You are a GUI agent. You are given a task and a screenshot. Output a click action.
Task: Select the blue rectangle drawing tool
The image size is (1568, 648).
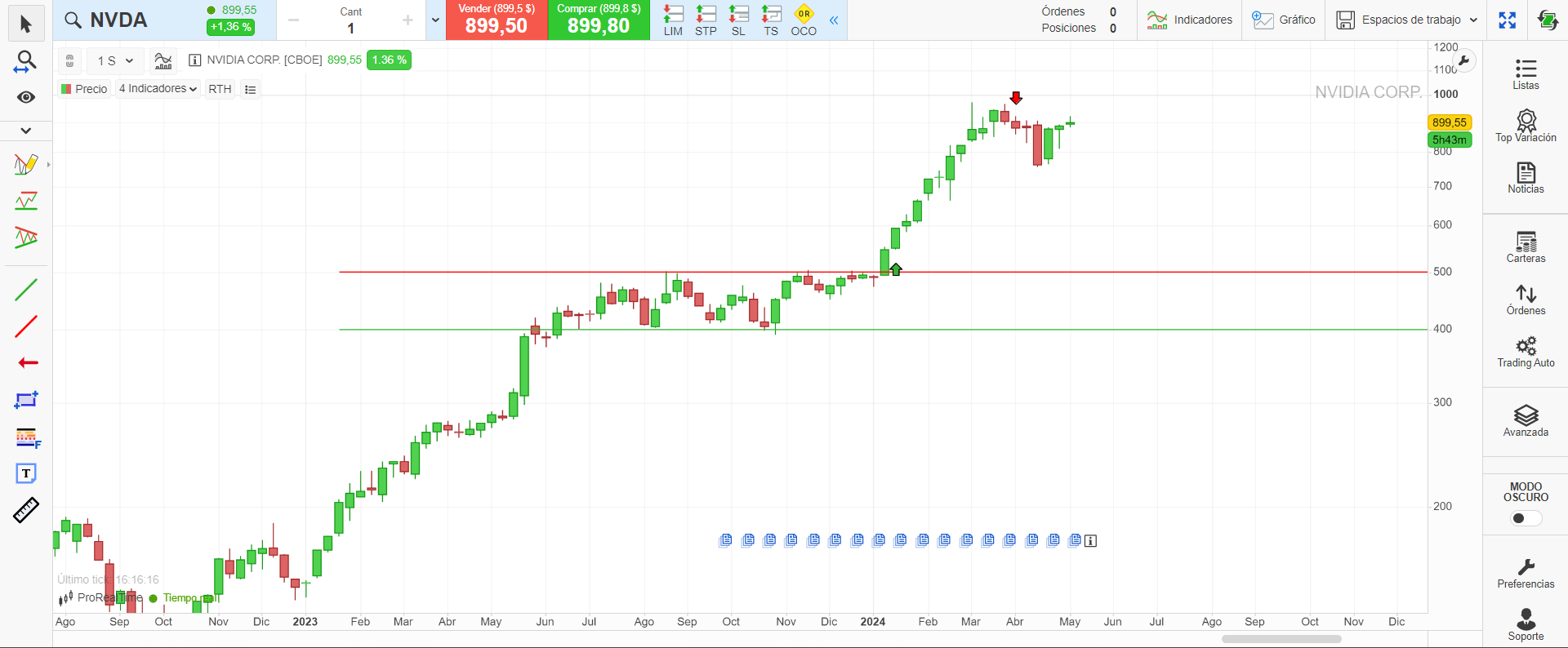26,400
